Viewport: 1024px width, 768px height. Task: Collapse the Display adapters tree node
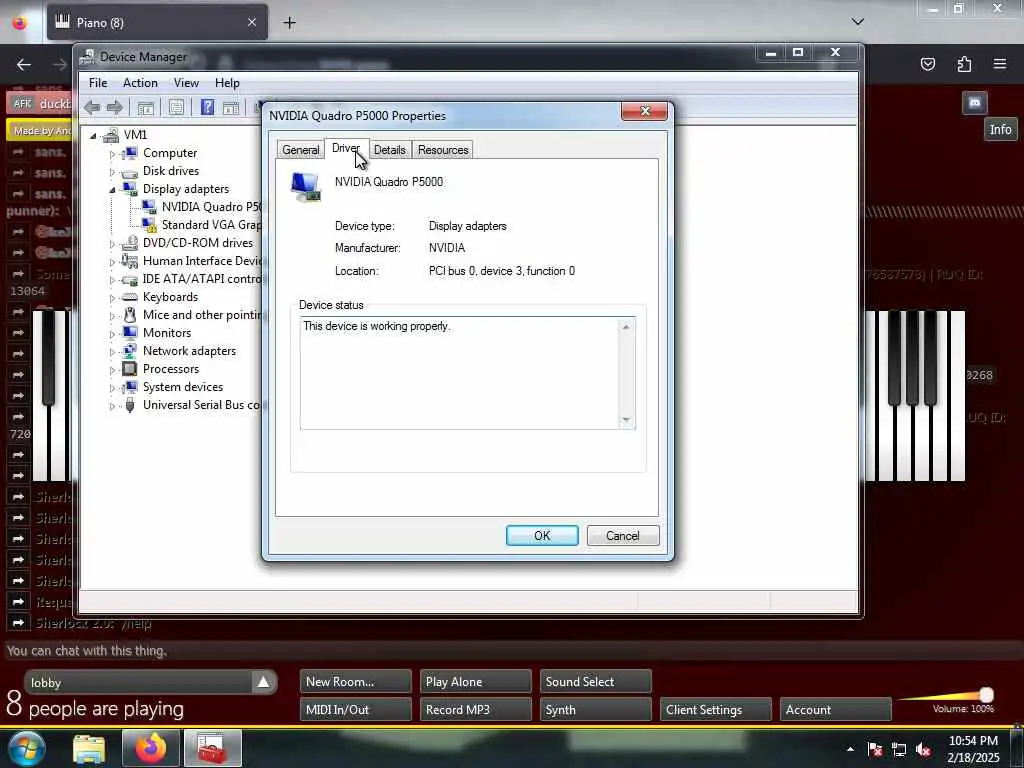pyautogui.click(x=112, y=190)
